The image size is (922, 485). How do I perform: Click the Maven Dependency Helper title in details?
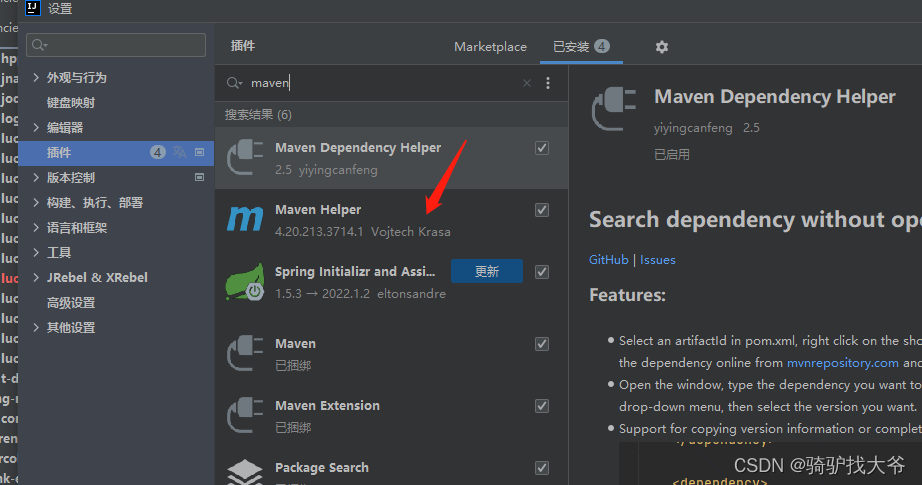775,96
